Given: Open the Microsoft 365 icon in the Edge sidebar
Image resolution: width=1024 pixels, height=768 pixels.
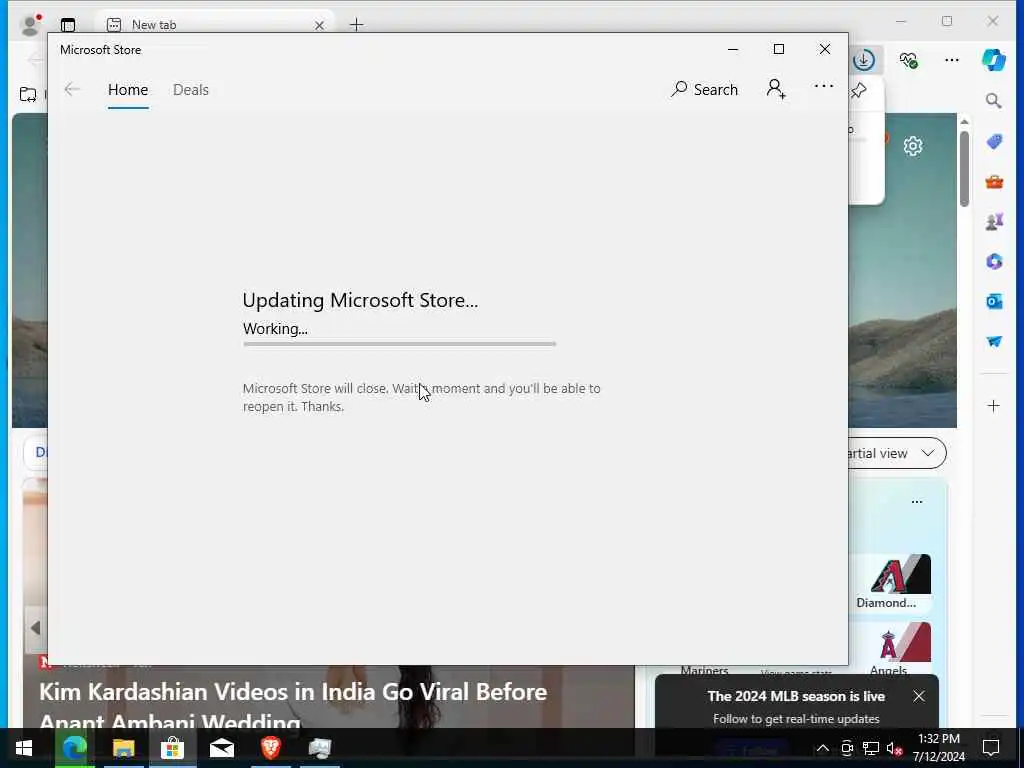Looking at the screenshot, I should coord(994,262).
